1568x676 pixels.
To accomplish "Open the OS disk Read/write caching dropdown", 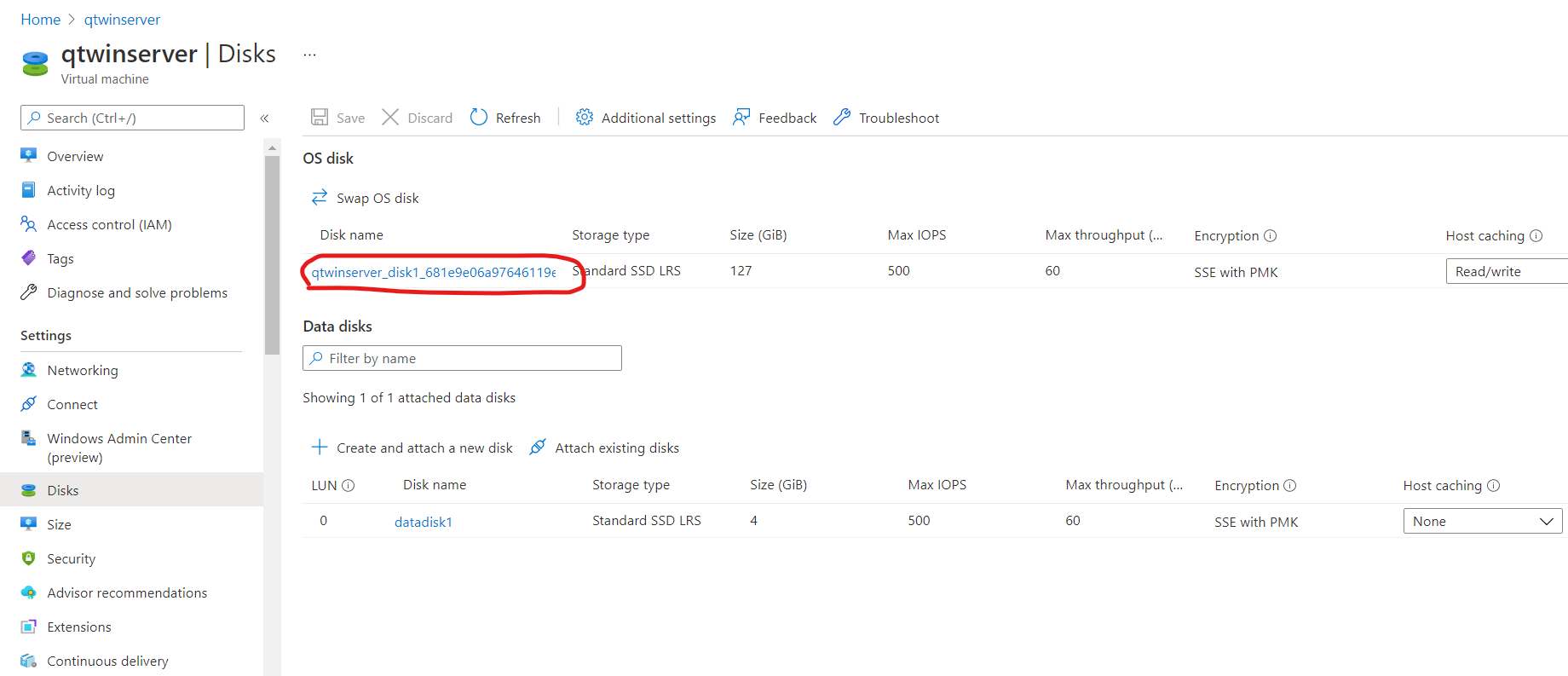I will (1506, 272).
